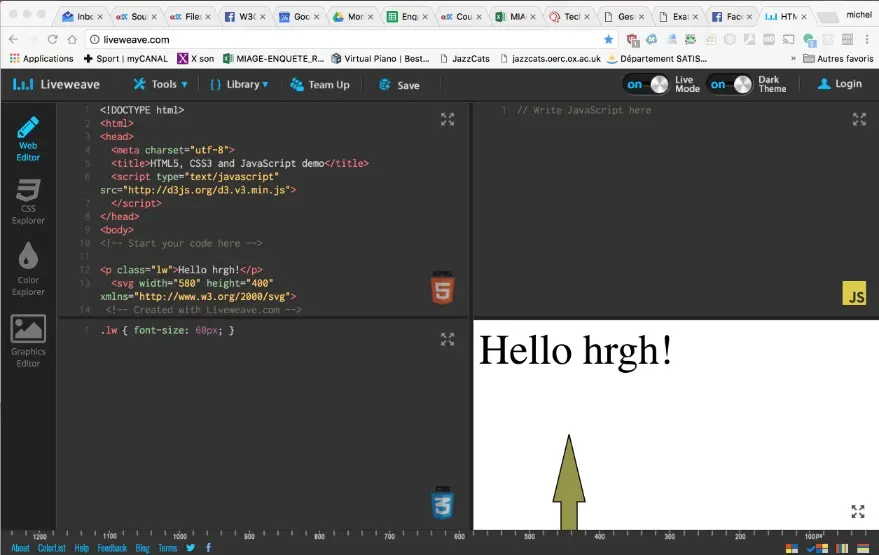
Task: Switch to the vertical columns layout
Action: [842, 548]
